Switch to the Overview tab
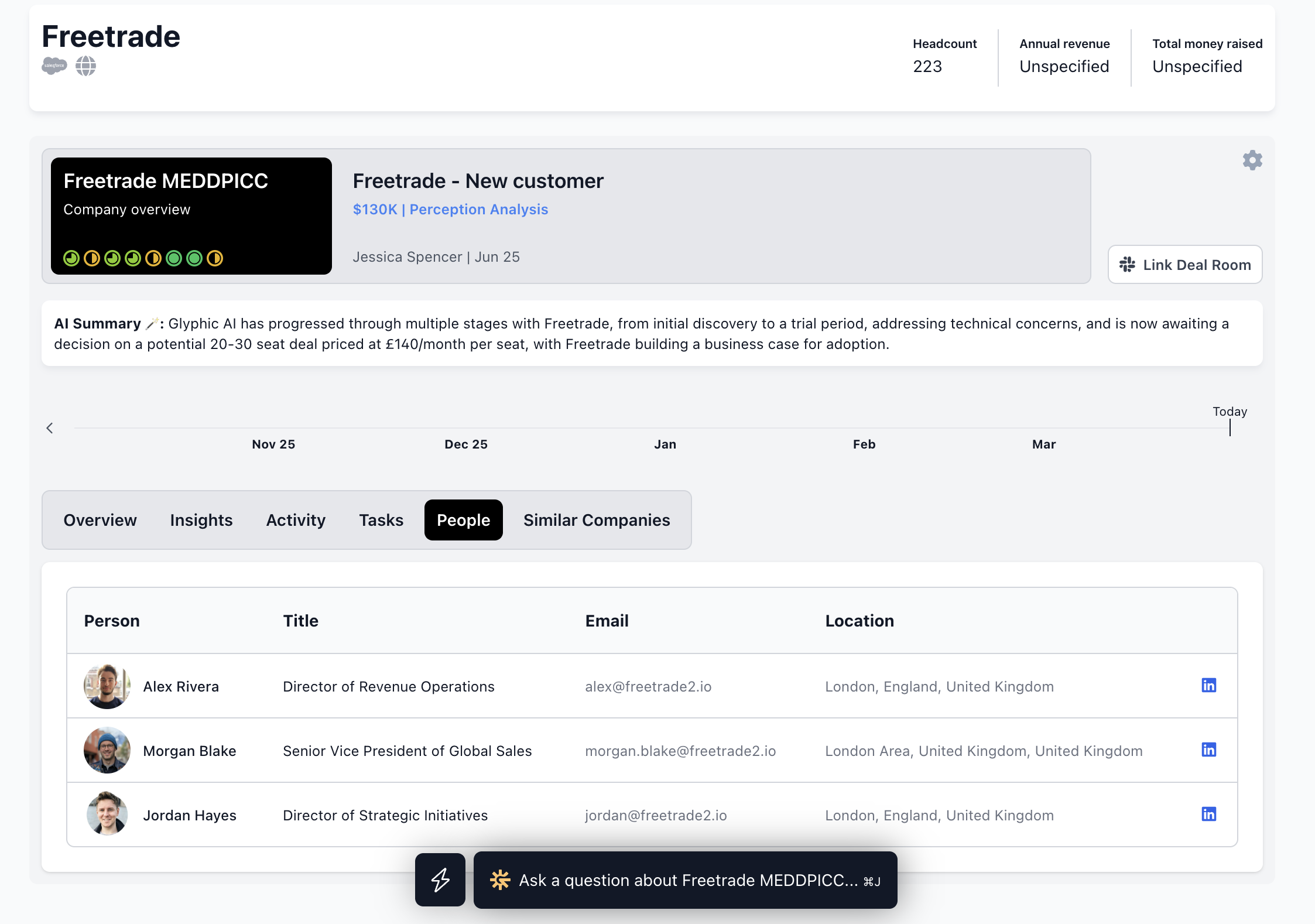 click(x=100, y=520)
